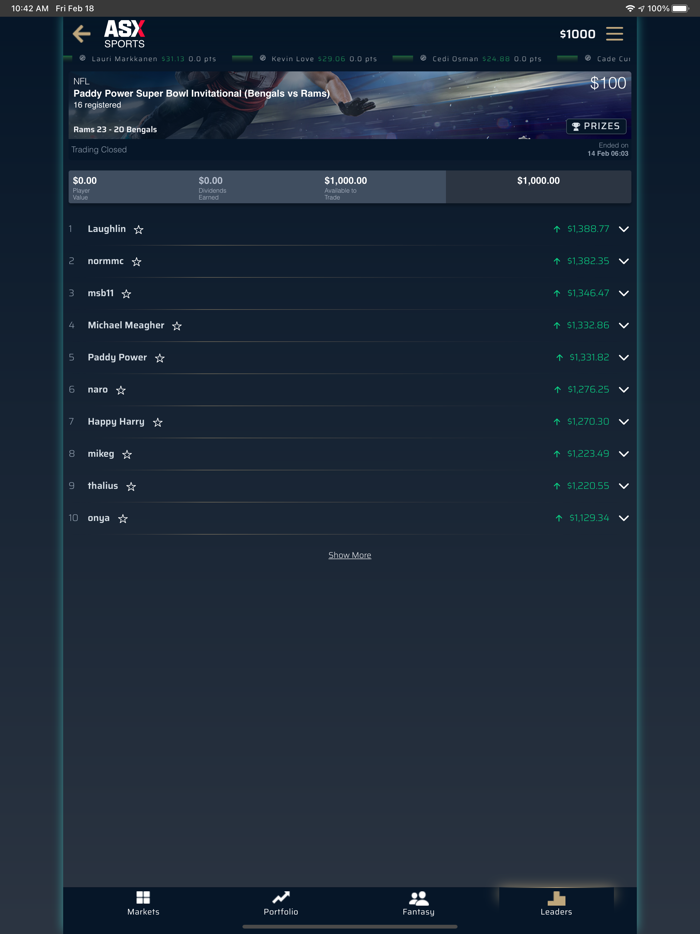Click the $1,129.34 value

coord(589,518)
